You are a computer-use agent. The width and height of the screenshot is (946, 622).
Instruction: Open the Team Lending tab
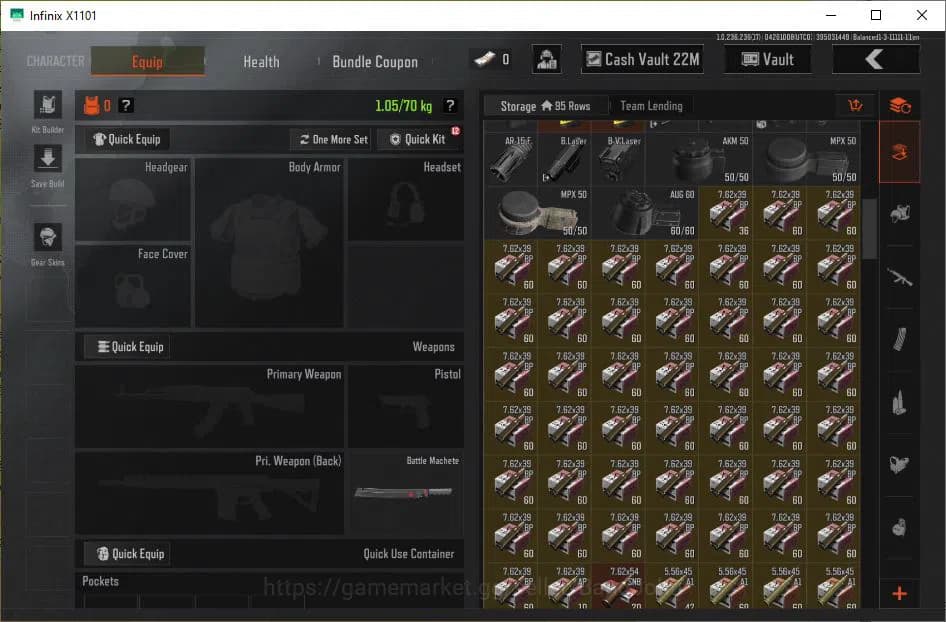[652, 105]
